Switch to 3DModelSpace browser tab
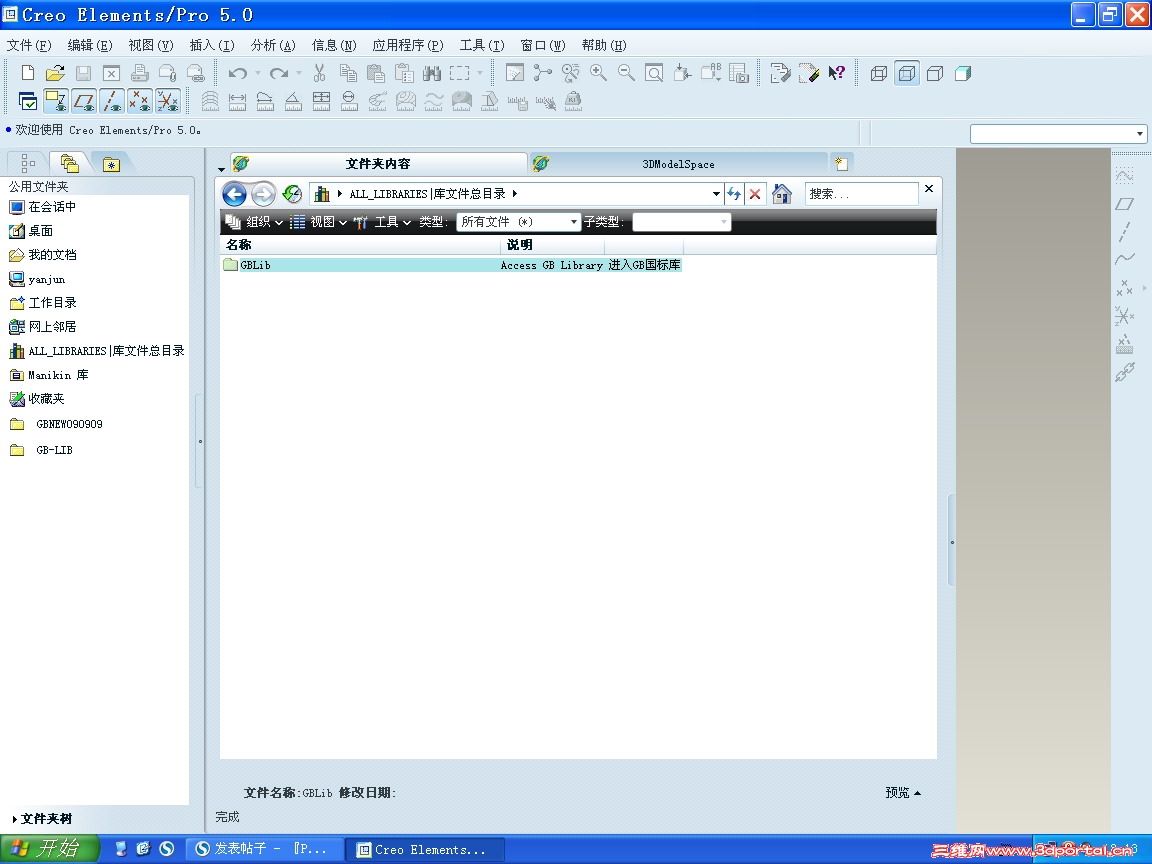 (x=678, y=164)
